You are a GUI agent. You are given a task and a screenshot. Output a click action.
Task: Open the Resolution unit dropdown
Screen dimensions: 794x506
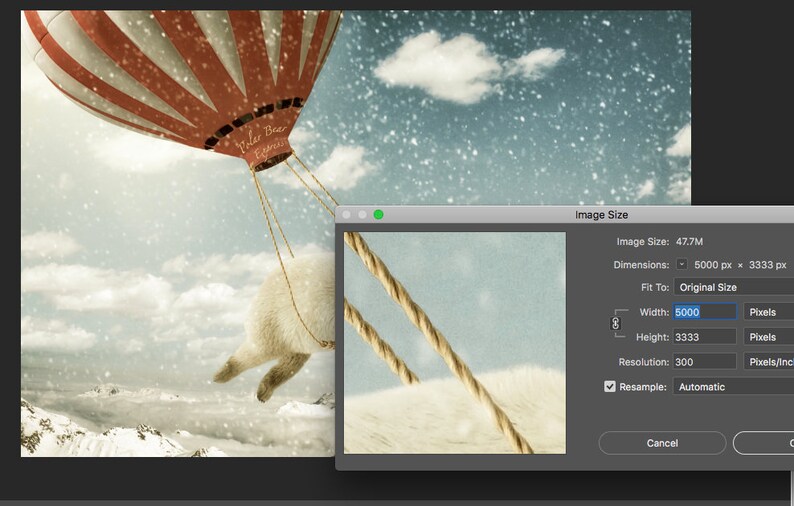(769, 362)
